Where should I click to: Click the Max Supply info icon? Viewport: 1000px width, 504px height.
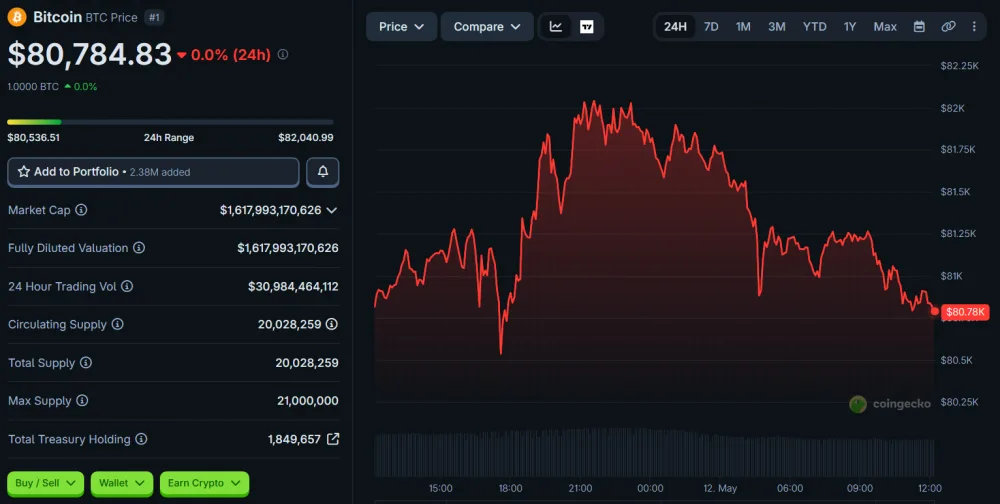[x=82, y=401]
